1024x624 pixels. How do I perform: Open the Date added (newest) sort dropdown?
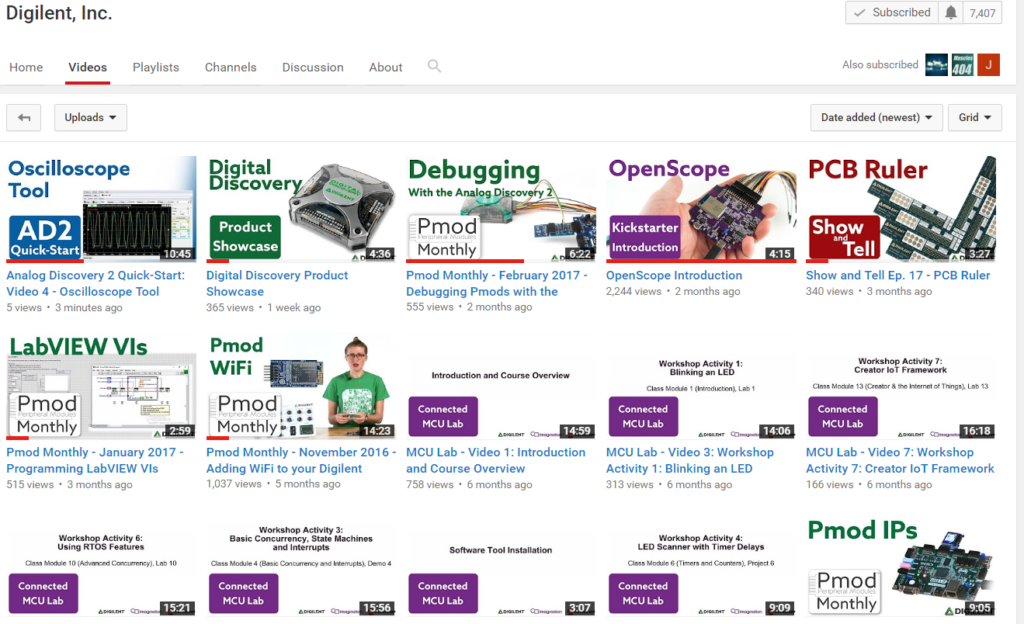coord(875,117)
